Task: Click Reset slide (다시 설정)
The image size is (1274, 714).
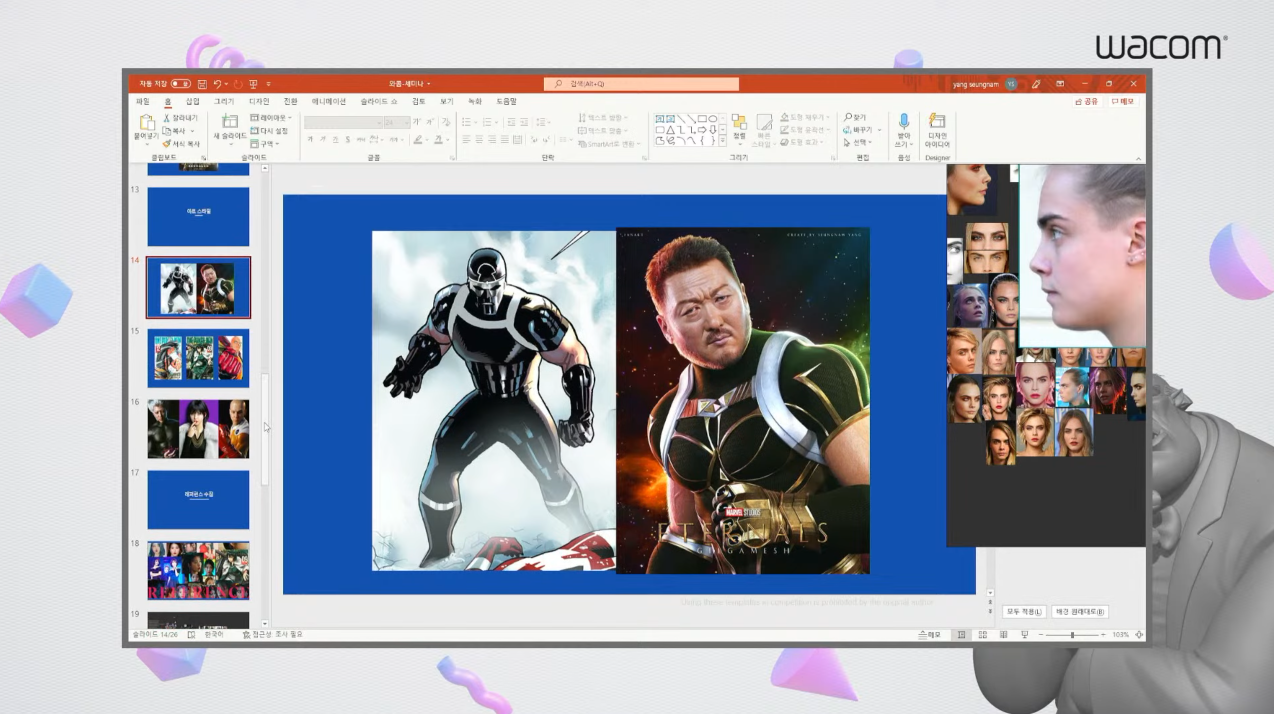Action: pos(269,130)
